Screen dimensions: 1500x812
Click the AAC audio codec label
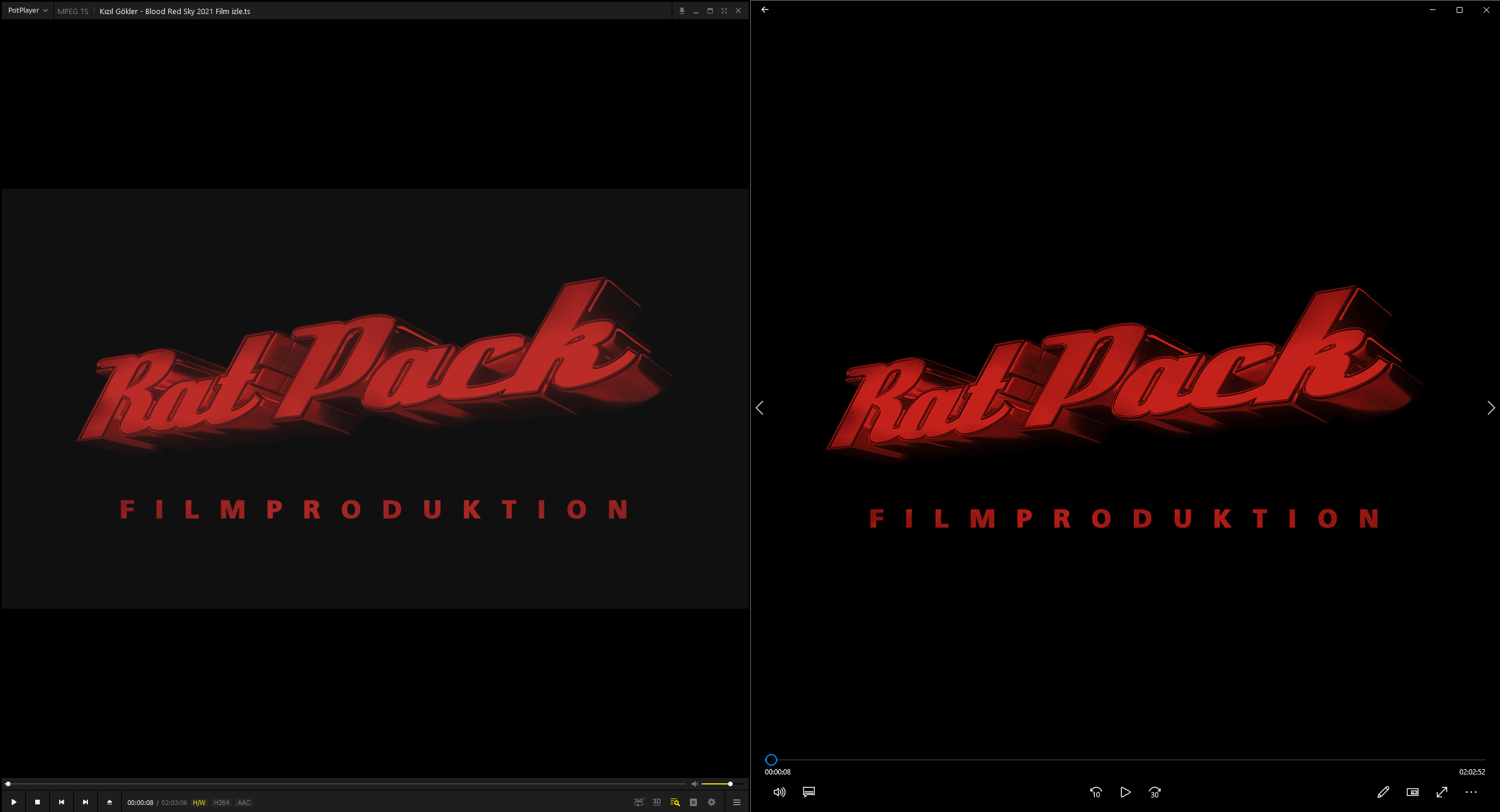(x=244, y=803)
